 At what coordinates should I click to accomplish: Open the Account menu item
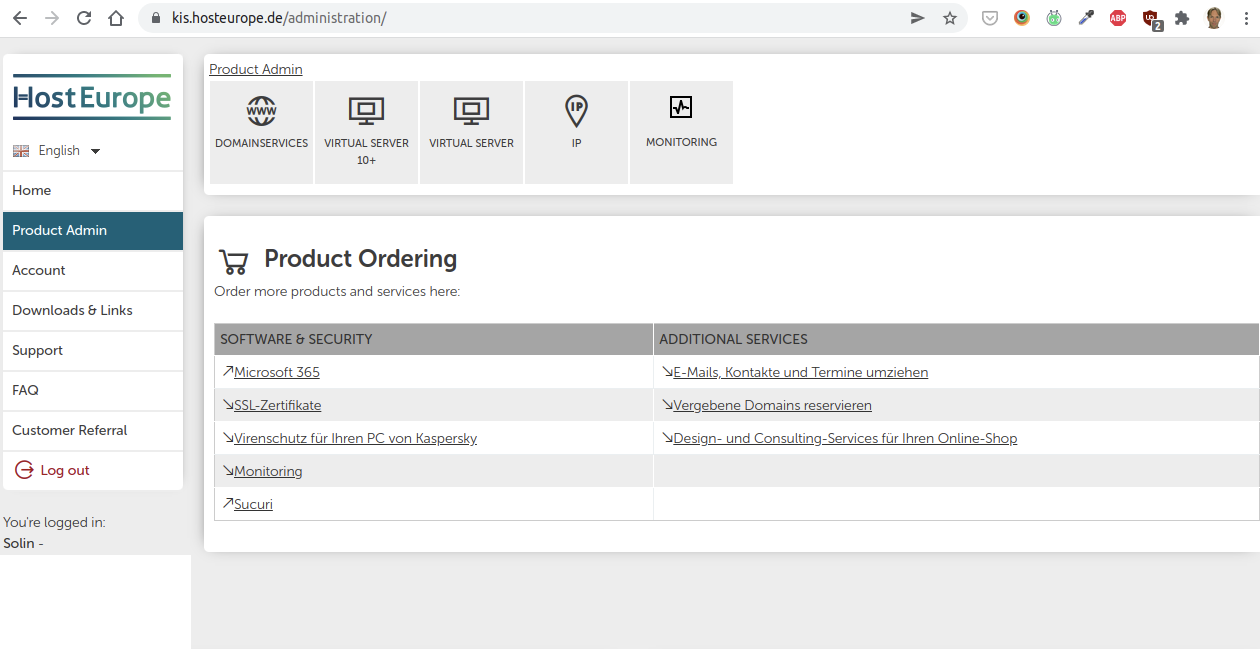coord(39,270)
